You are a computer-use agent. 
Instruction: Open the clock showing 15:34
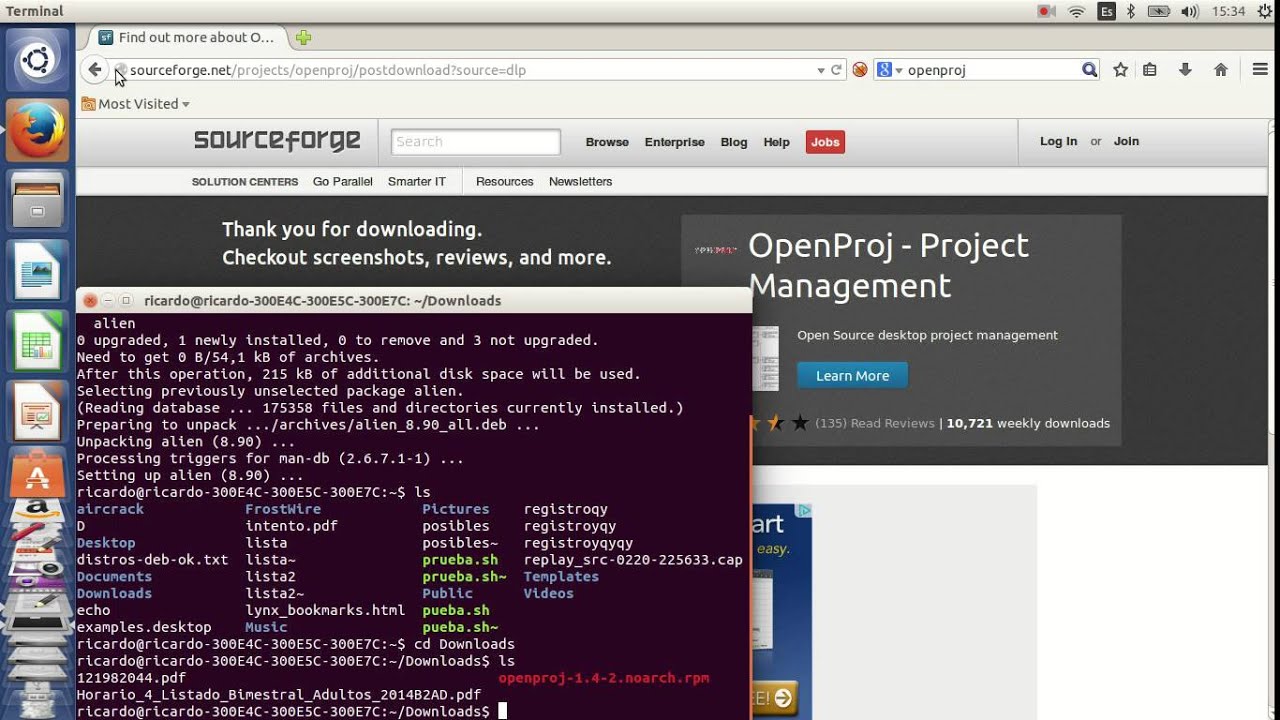tap(1228, 11)
